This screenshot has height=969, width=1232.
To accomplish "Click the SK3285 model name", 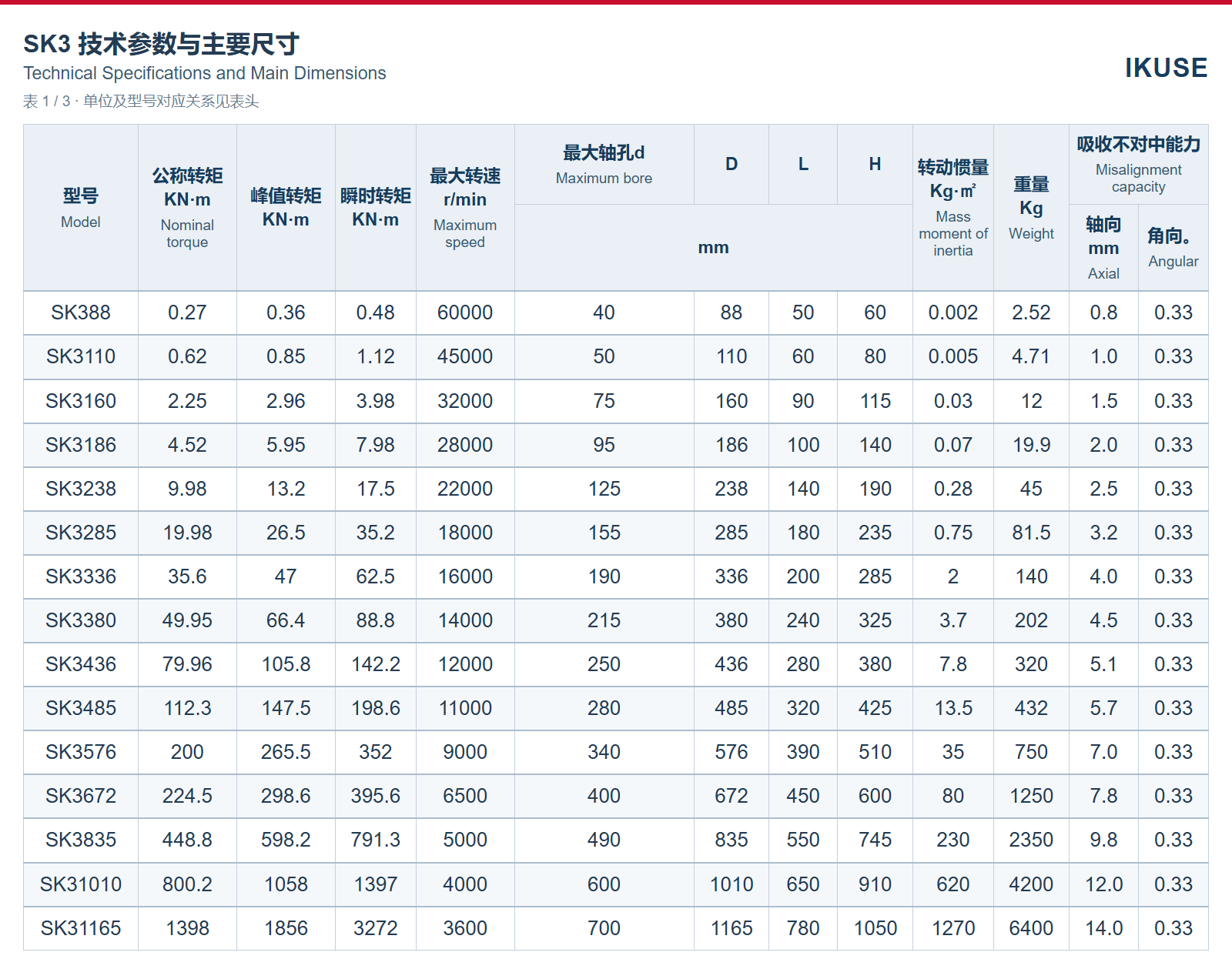I will click(81, 533).
